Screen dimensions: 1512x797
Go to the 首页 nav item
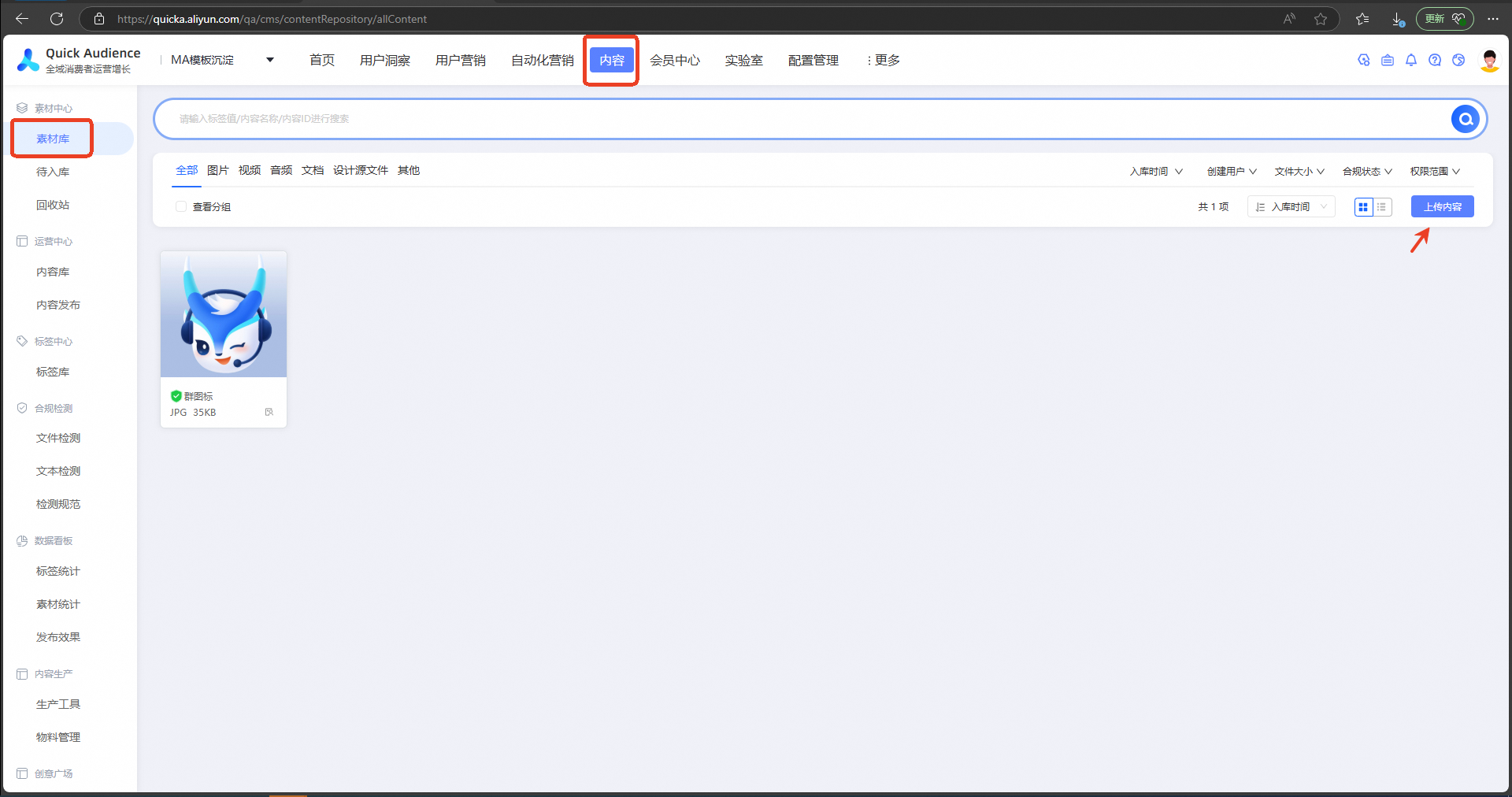[322, 60]
